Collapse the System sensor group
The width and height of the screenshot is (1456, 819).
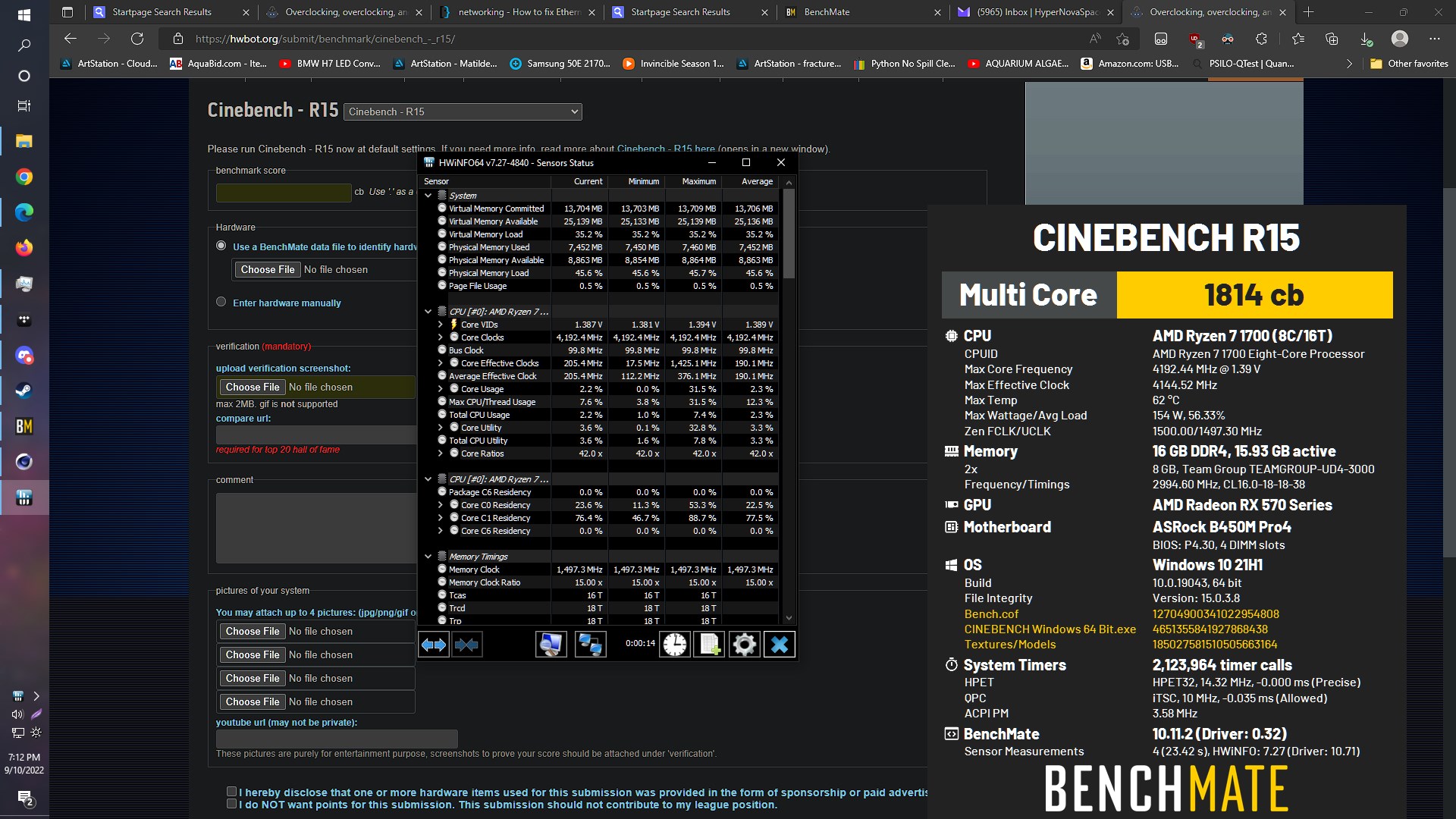coord(428,196)
